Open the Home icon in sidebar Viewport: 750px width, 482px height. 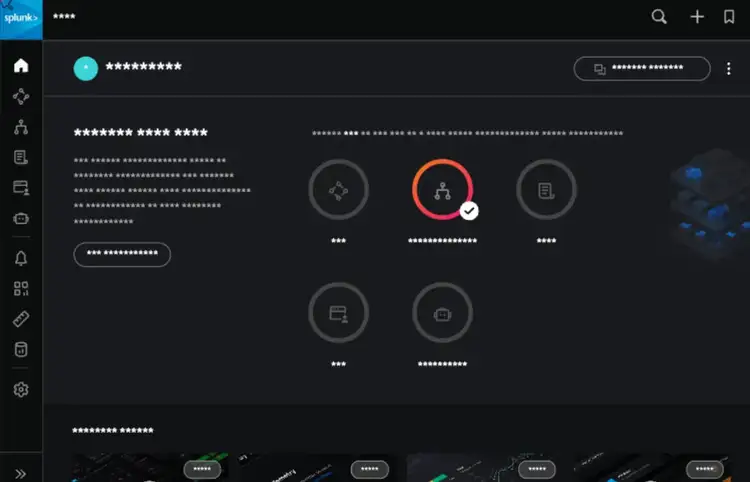click(21, 66)
